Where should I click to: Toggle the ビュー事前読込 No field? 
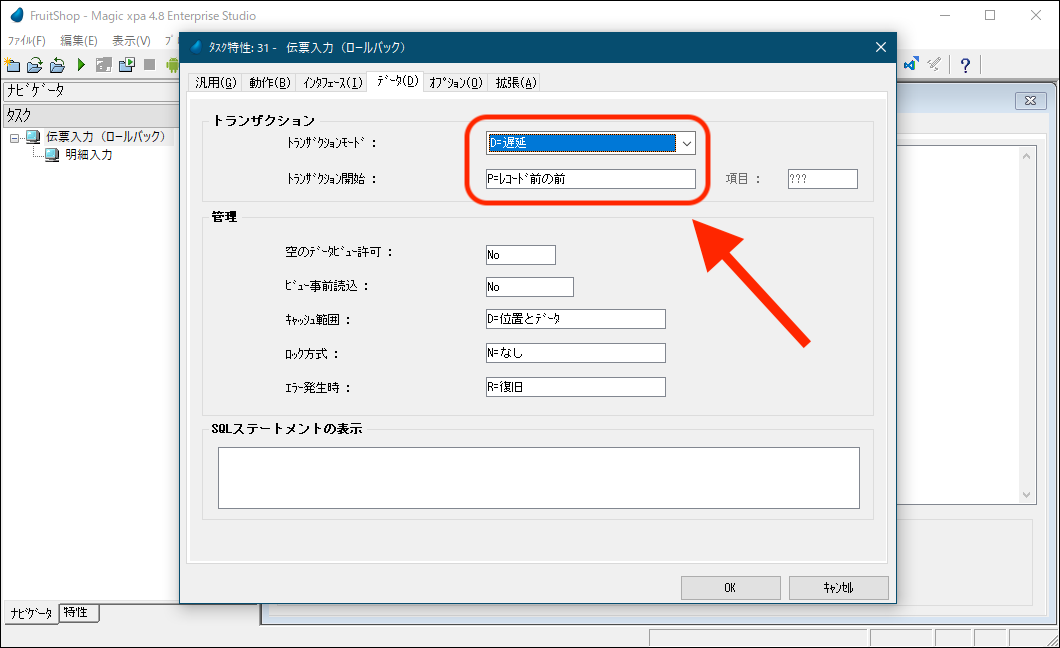(x=529, y=288)
